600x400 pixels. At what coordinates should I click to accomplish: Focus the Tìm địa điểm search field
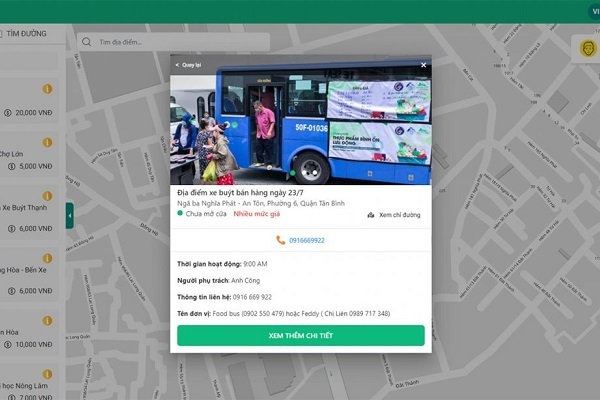tap(173, 42)
